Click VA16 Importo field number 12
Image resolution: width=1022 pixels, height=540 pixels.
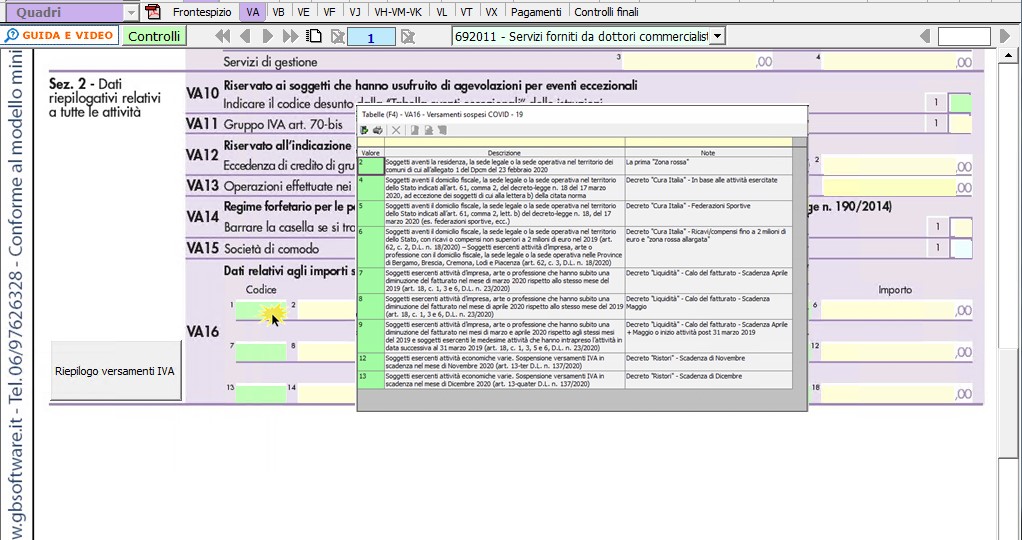point(897,352)
